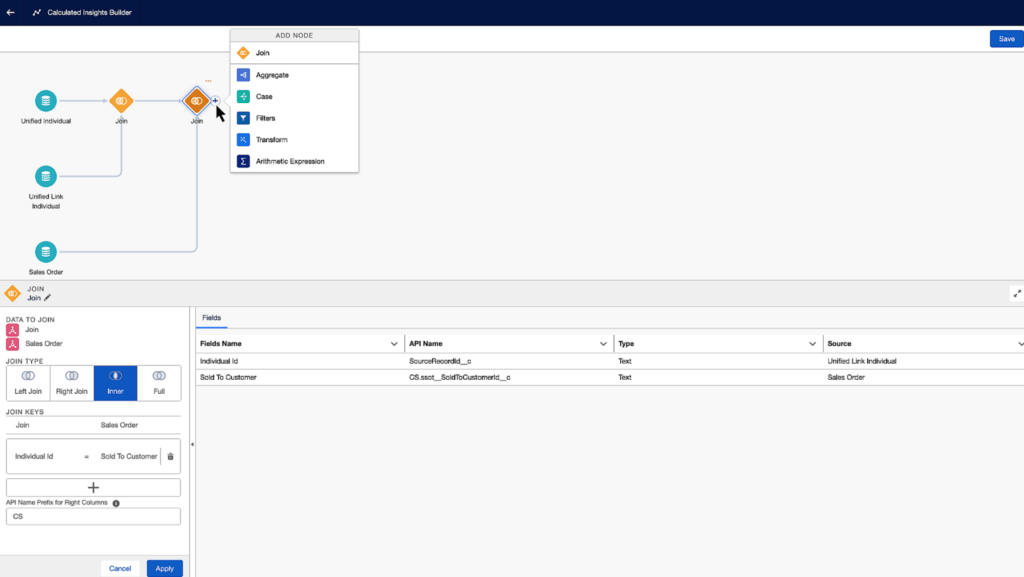The width and height of the screenshot is (1024, 577).
Task: Click the Sales Order source cell in table
Action: point(923,377)
